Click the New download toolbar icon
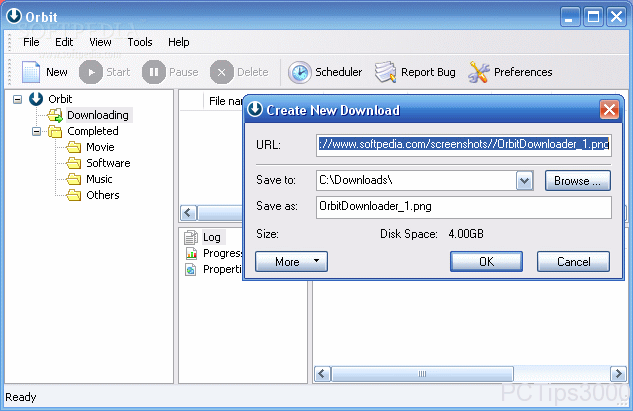This screenshot has width=633, height=411. (x=31, y=72)
